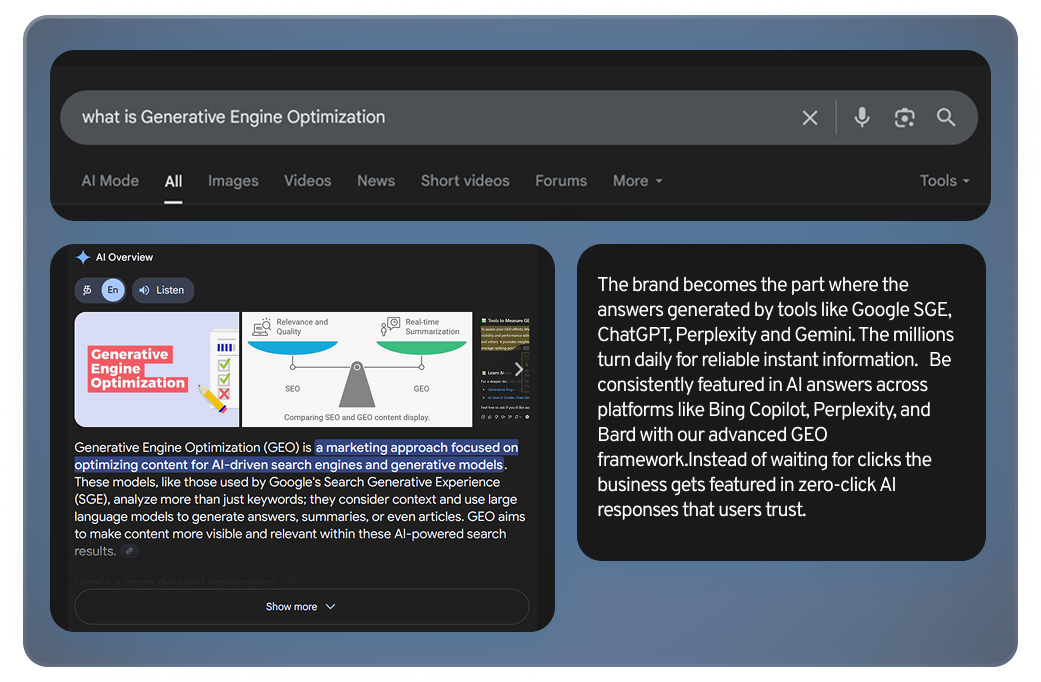Image resolution: width=1041 pixels, height=682 pixels.
Task: Switch to the translated language option
Action: pos(87,290)
